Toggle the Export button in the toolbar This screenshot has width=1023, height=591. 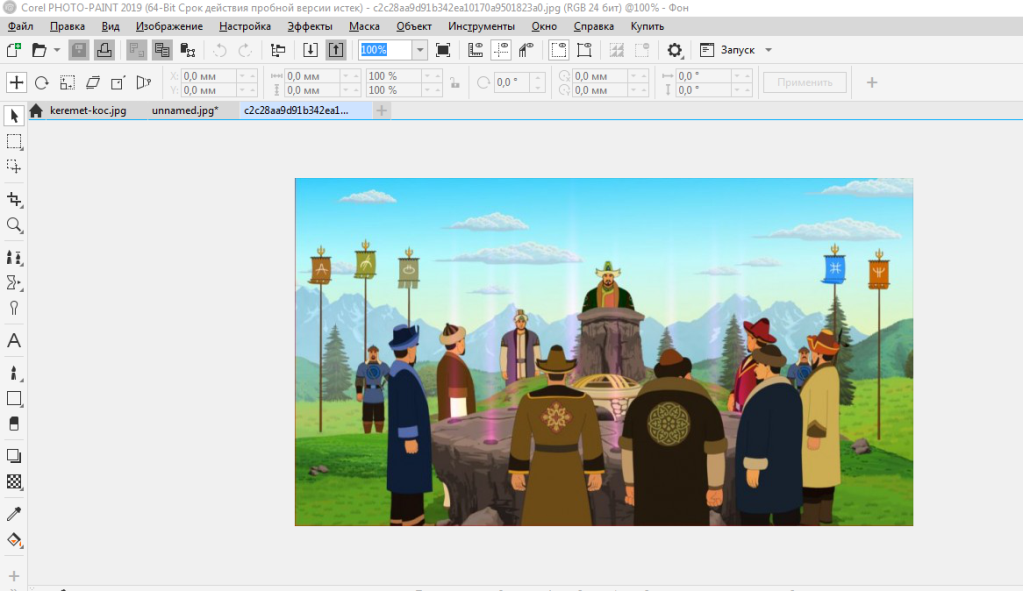(x=336, y=50)
